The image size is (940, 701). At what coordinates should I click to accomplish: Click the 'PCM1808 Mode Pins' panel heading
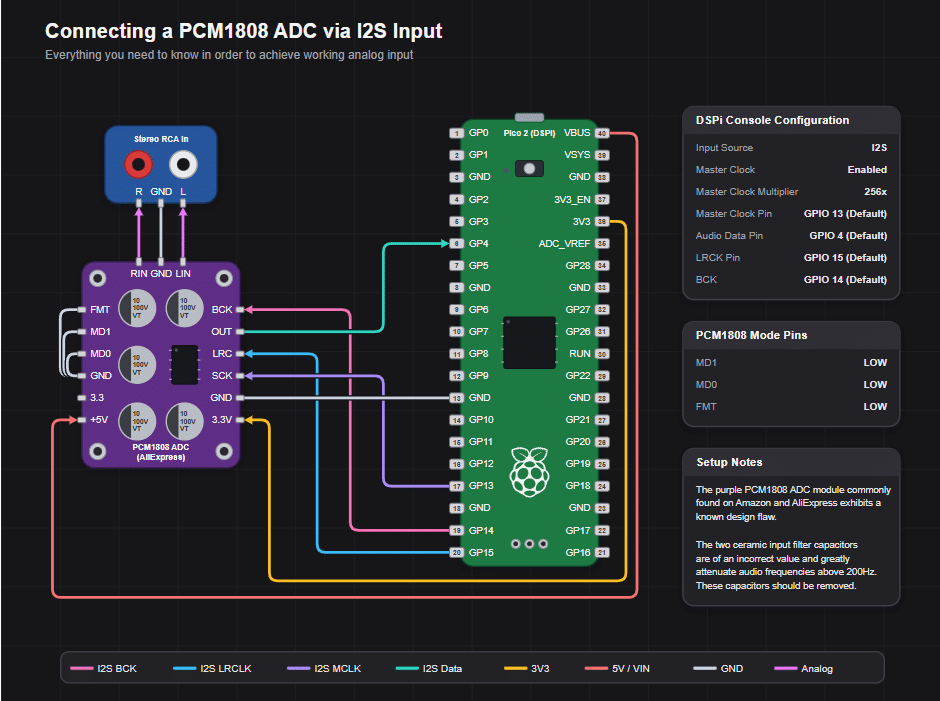[751, 335]
